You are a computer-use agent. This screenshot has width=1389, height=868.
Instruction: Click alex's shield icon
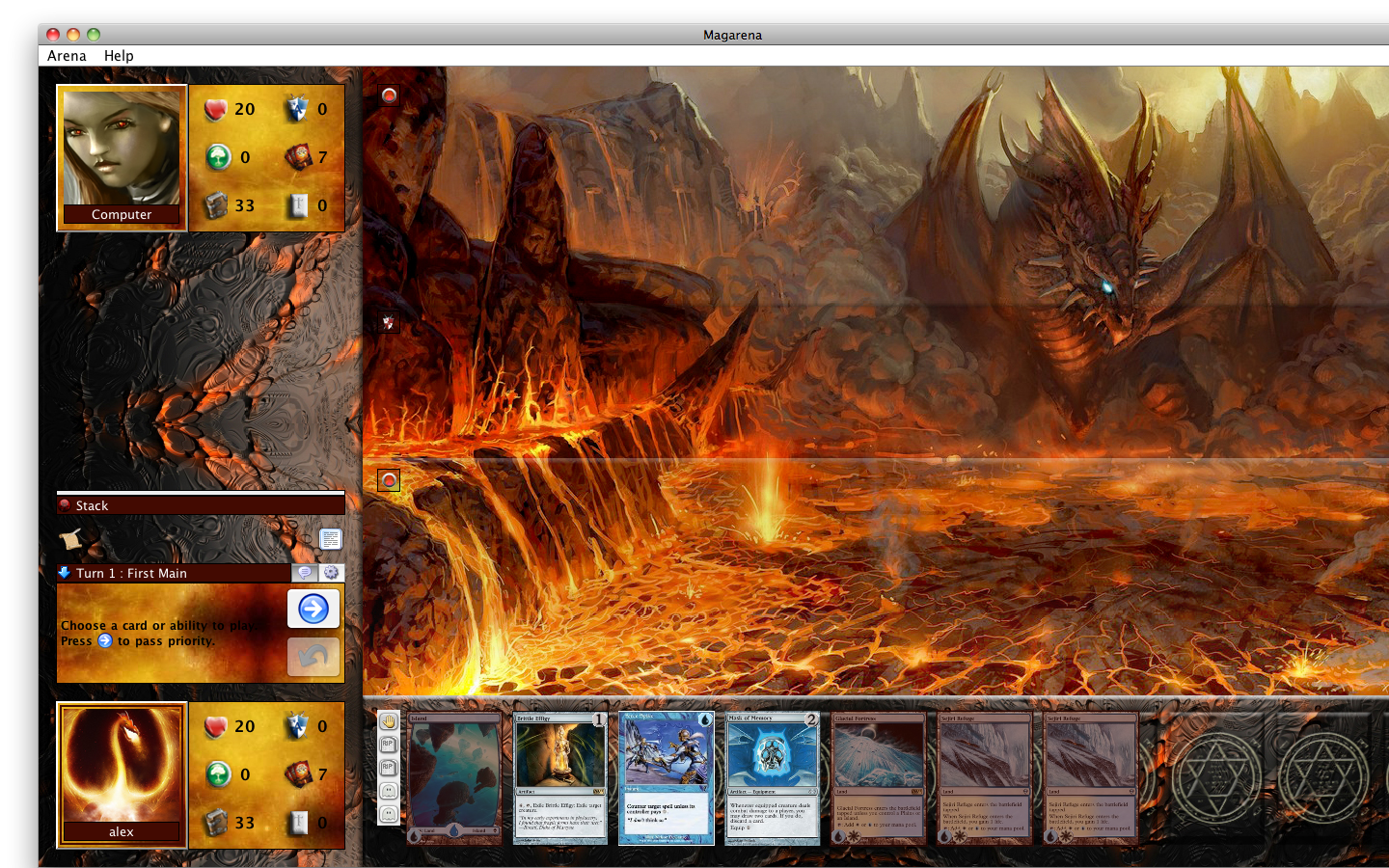point(296,726)
